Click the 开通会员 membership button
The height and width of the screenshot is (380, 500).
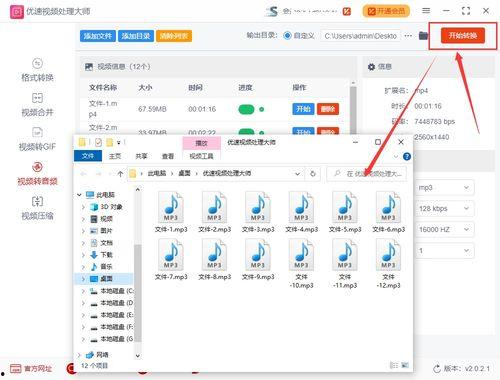coord(386,11)
